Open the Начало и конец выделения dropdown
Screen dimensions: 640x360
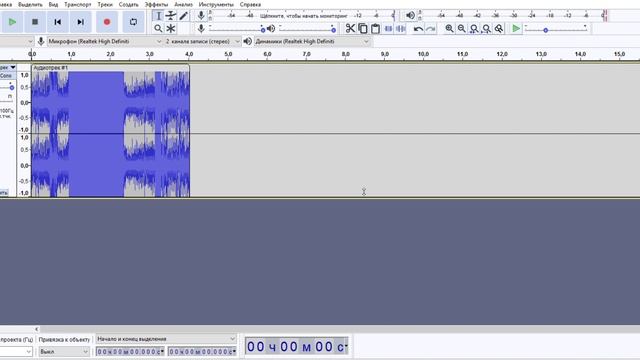(166, 339)
